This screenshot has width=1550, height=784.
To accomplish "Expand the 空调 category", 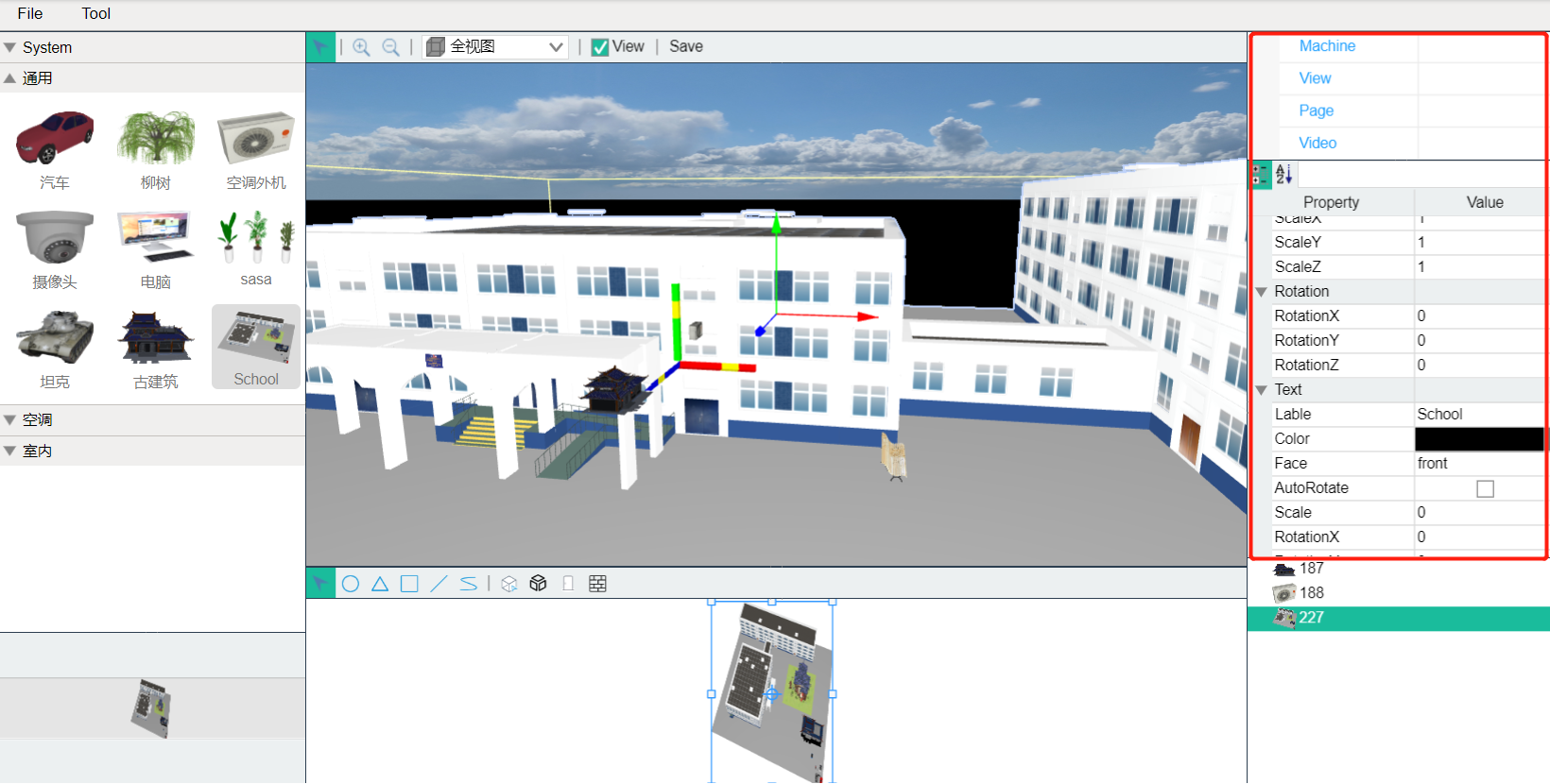I will pos(152,420).
